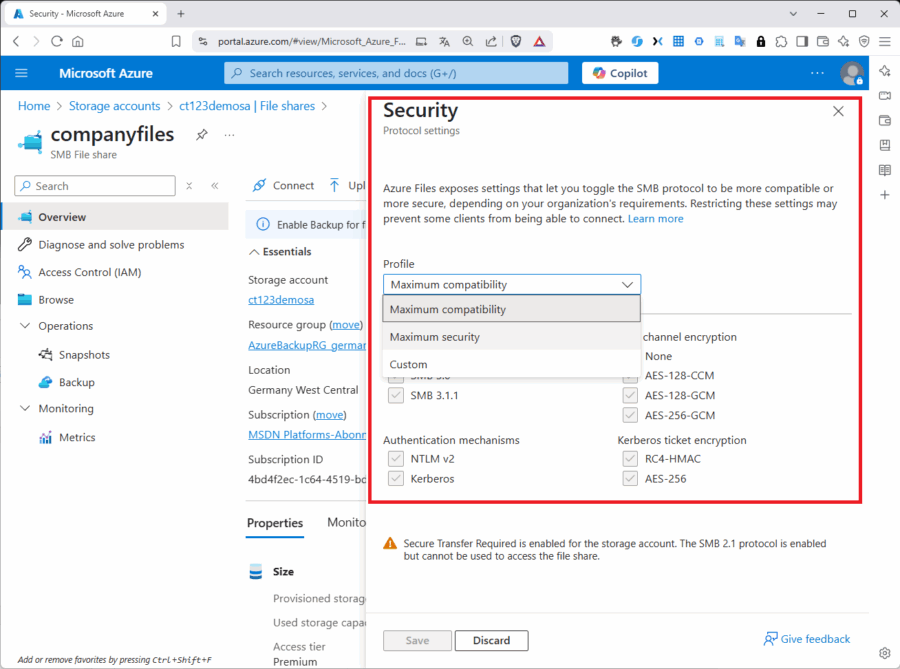
Task: Open the Profile dropdown
Action: tap(511, 285)
